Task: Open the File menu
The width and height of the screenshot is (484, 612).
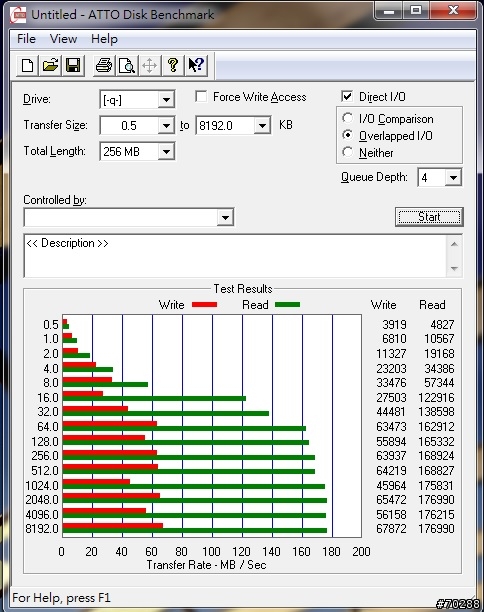Action: (26, 39)
